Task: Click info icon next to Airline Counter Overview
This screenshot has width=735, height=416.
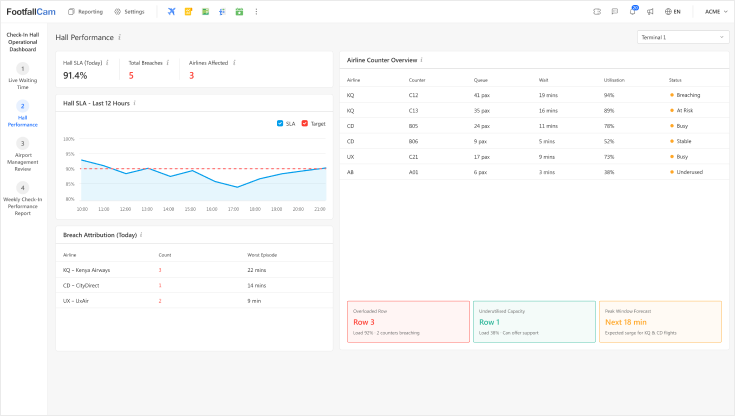Action: pyautogui.click(x=421, y=60)
